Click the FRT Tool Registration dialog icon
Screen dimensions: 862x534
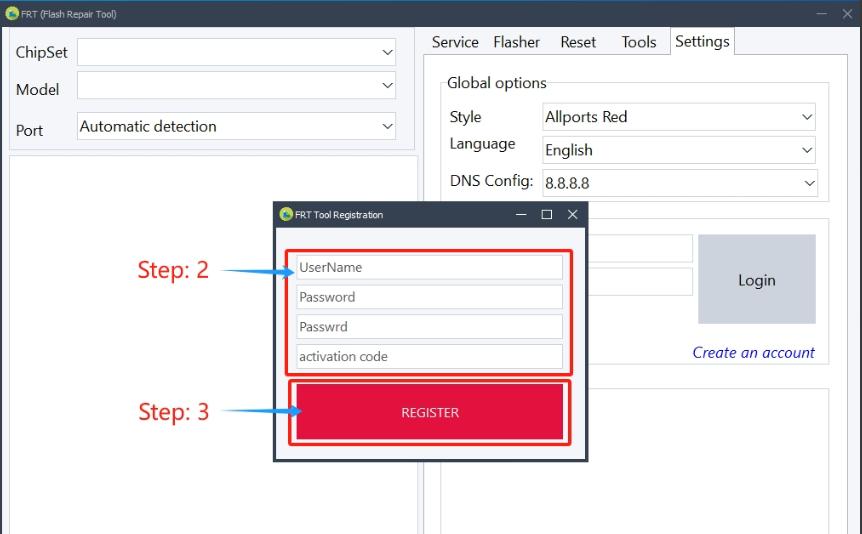click(x=286, y=214)
